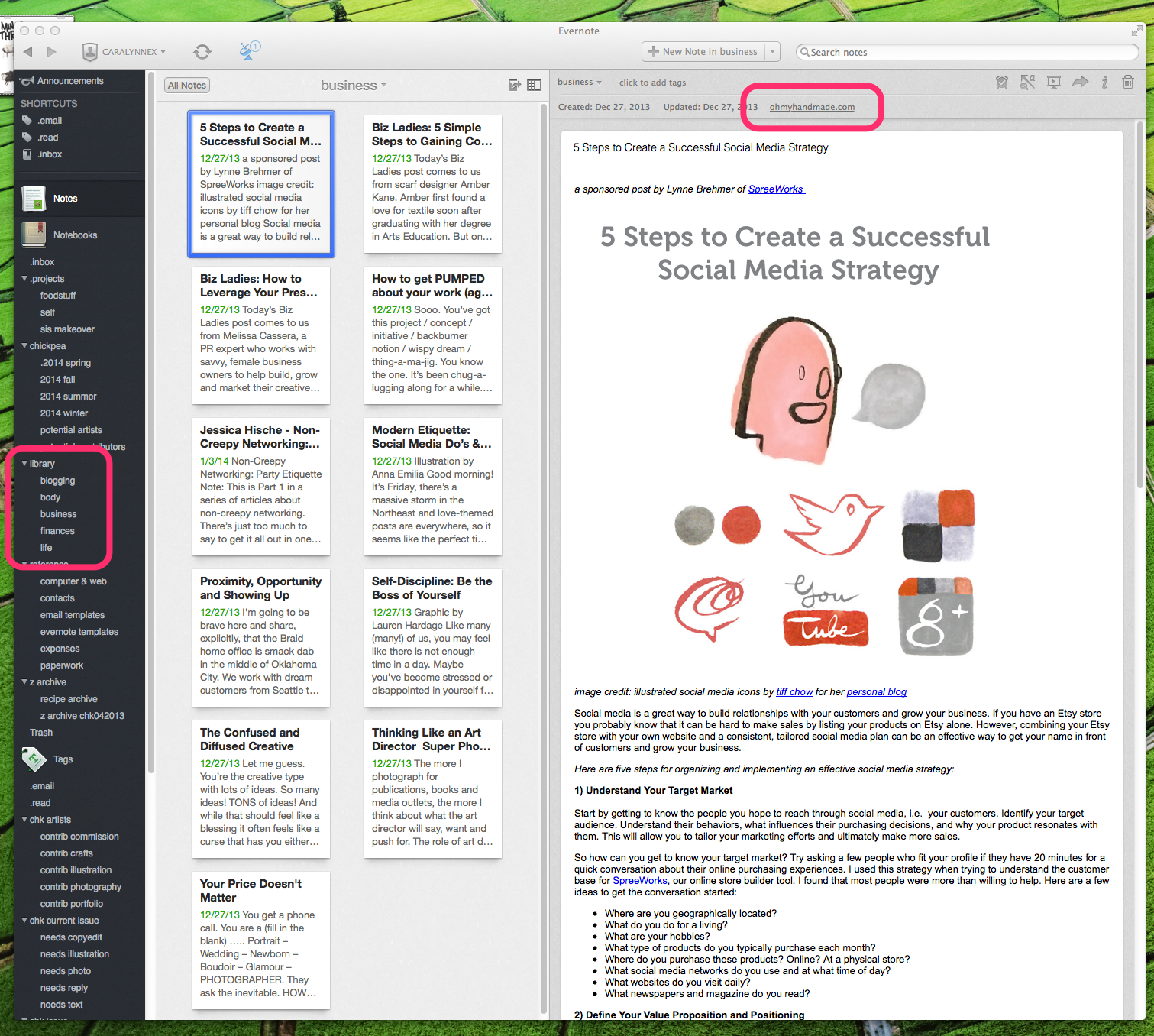Collapse the z archive stack
Screen dimensions: 1154x1036
tap(24, 682)
